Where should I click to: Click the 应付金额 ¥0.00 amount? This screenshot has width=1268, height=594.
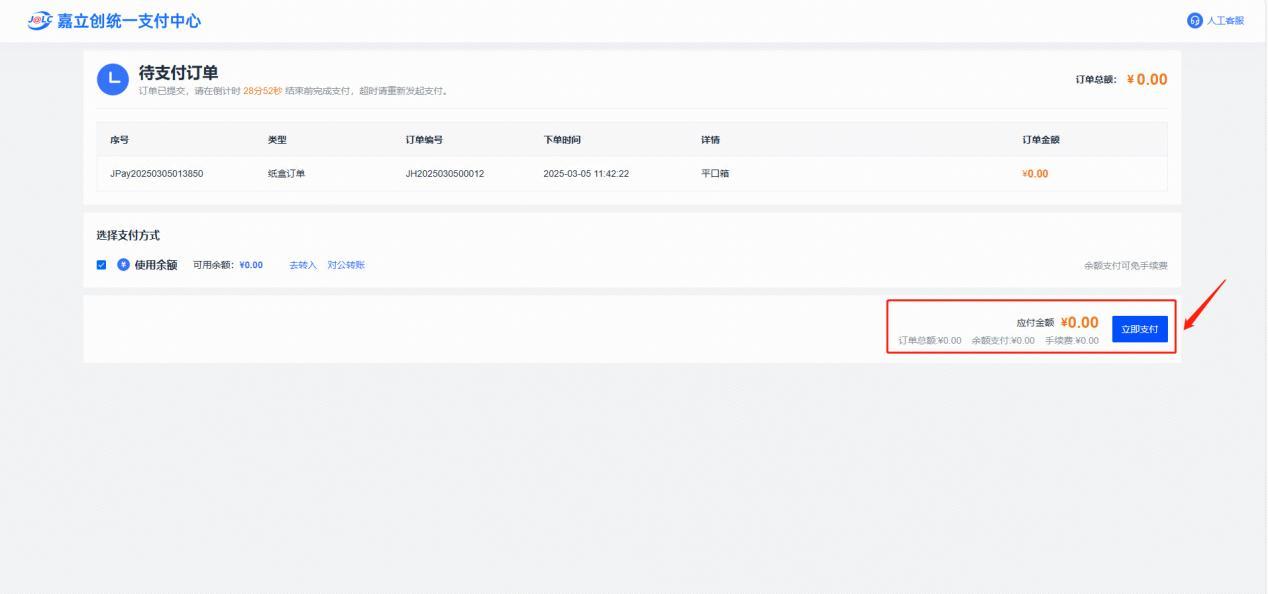pyautogui.click(x=1079, y=323)
